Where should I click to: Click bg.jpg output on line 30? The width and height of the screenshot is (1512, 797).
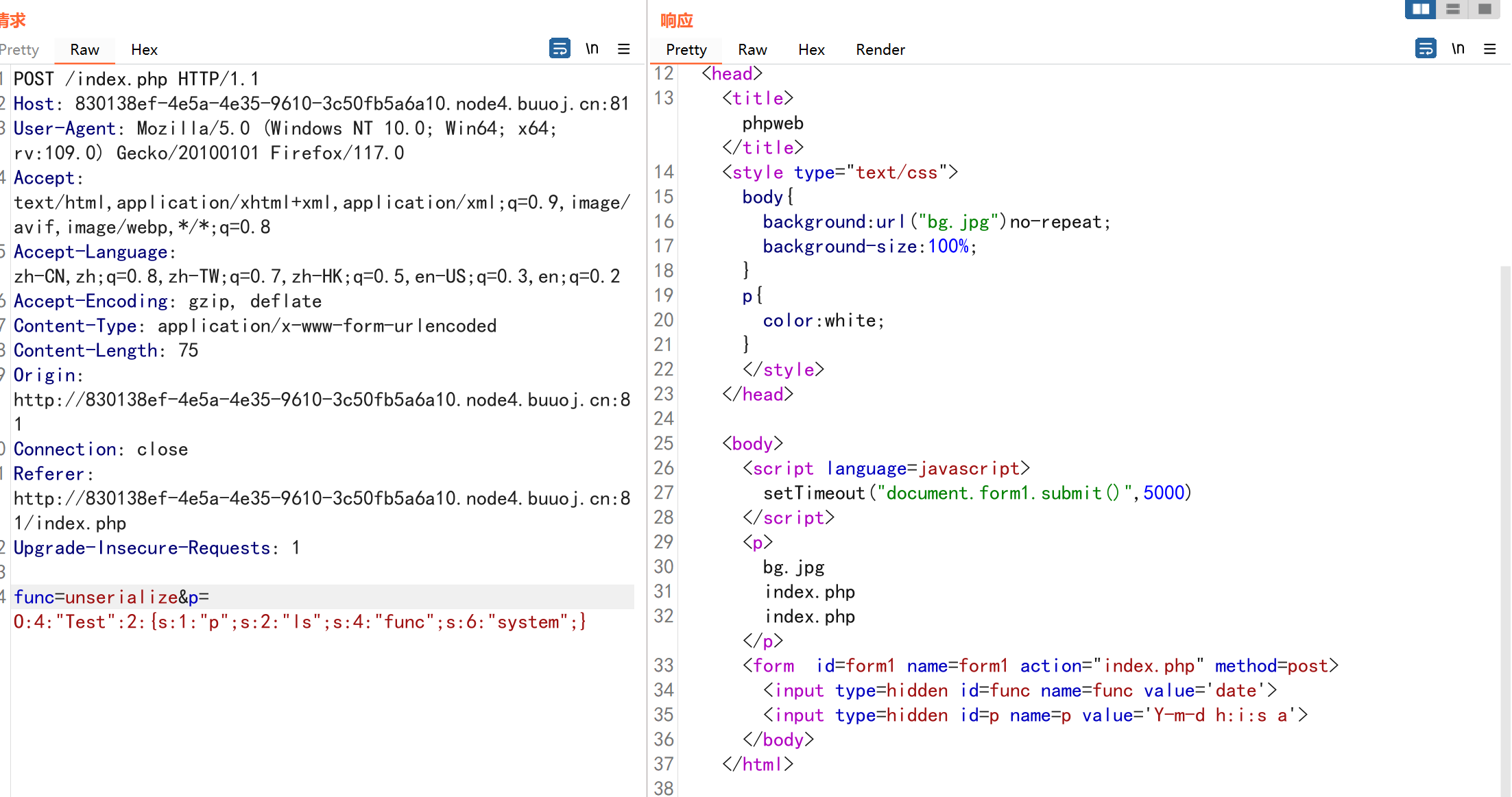point(793,567)
